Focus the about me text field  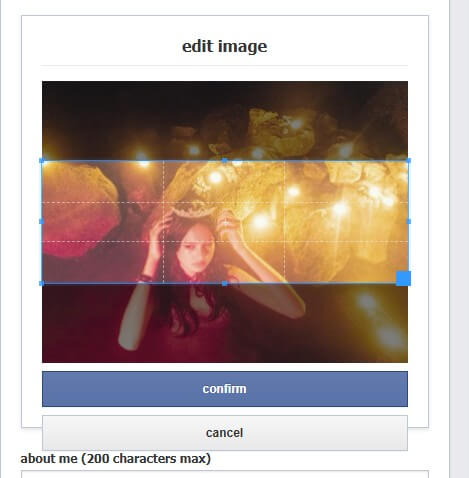click(x=225, y=474)
